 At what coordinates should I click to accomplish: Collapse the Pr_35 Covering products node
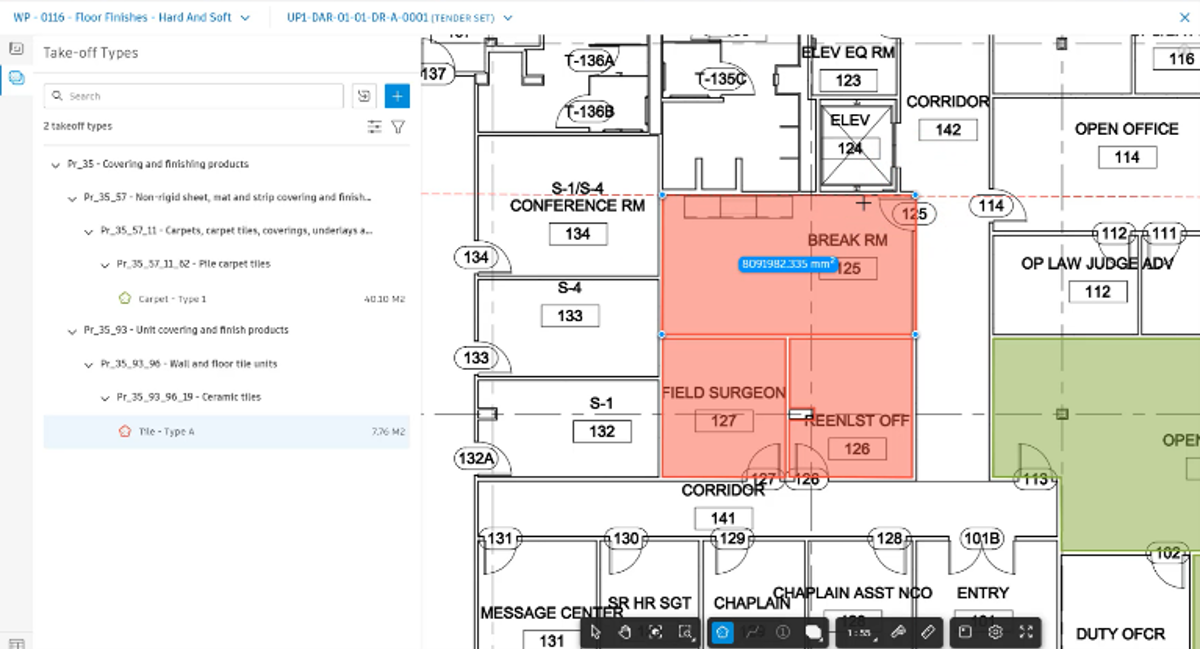click(x=57, y=164)
